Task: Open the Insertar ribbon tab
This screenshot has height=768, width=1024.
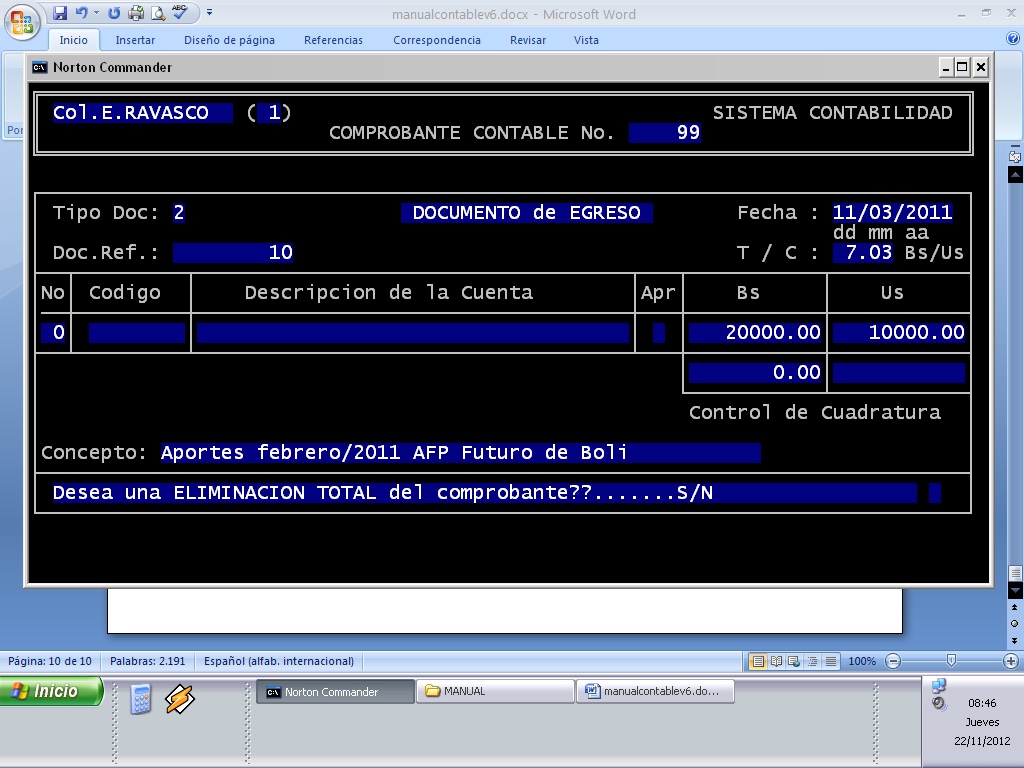Action: coord(135,40)
